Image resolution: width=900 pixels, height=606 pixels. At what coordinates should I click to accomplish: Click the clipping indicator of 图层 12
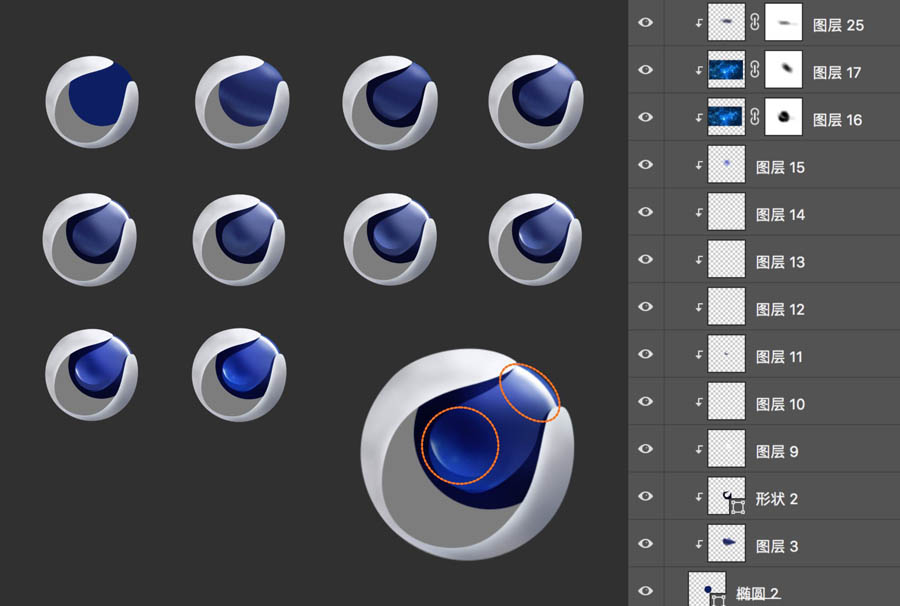click(x=699, y=307)
